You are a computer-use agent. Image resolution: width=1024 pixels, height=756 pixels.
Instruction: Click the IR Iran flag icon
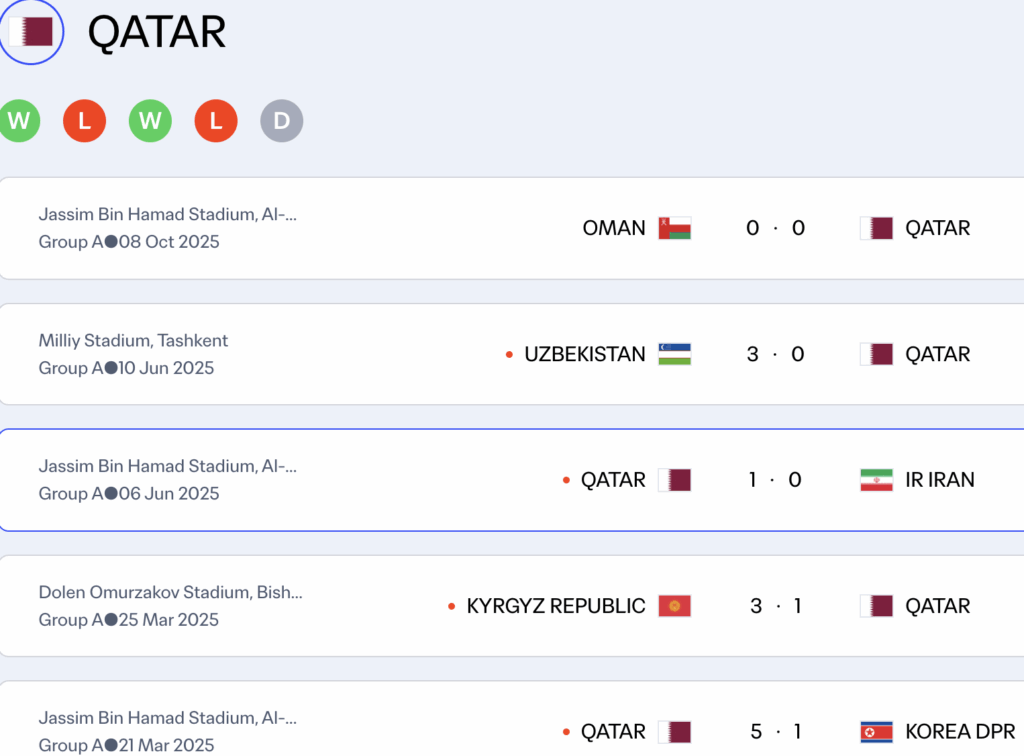tap(876, 480)
